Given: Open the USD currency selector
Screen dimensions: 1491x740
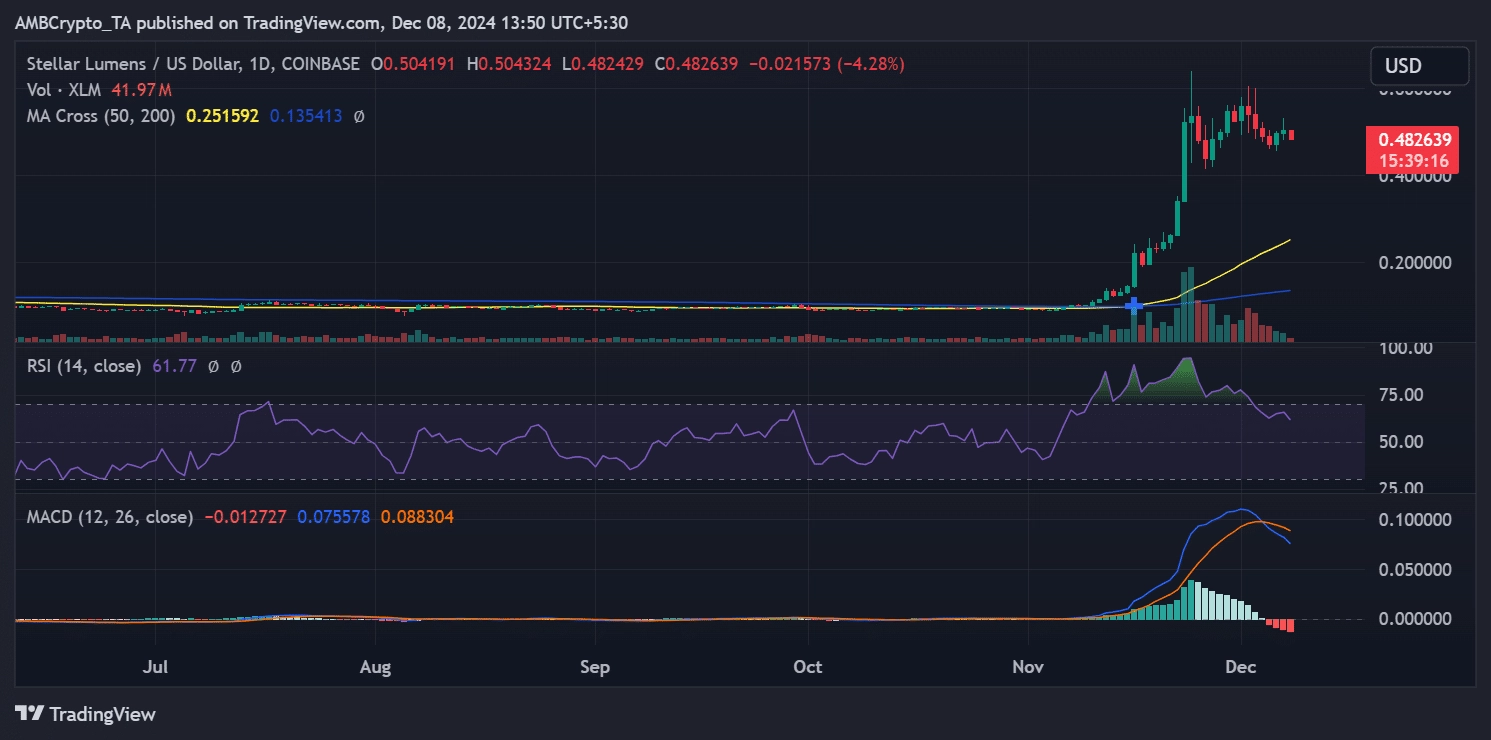Looking at the screenshot, I should 1419,66.
